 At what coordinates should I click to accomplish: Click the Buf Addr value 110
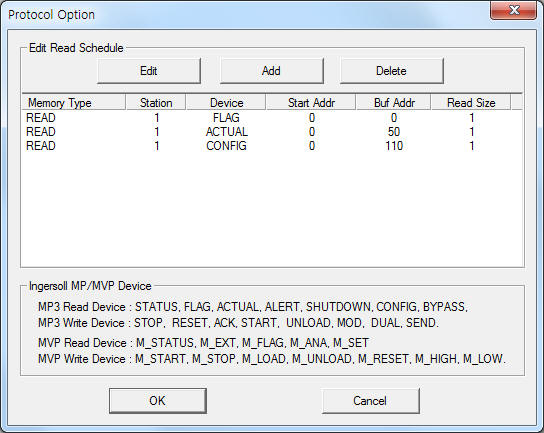click(x=394, y=145)
